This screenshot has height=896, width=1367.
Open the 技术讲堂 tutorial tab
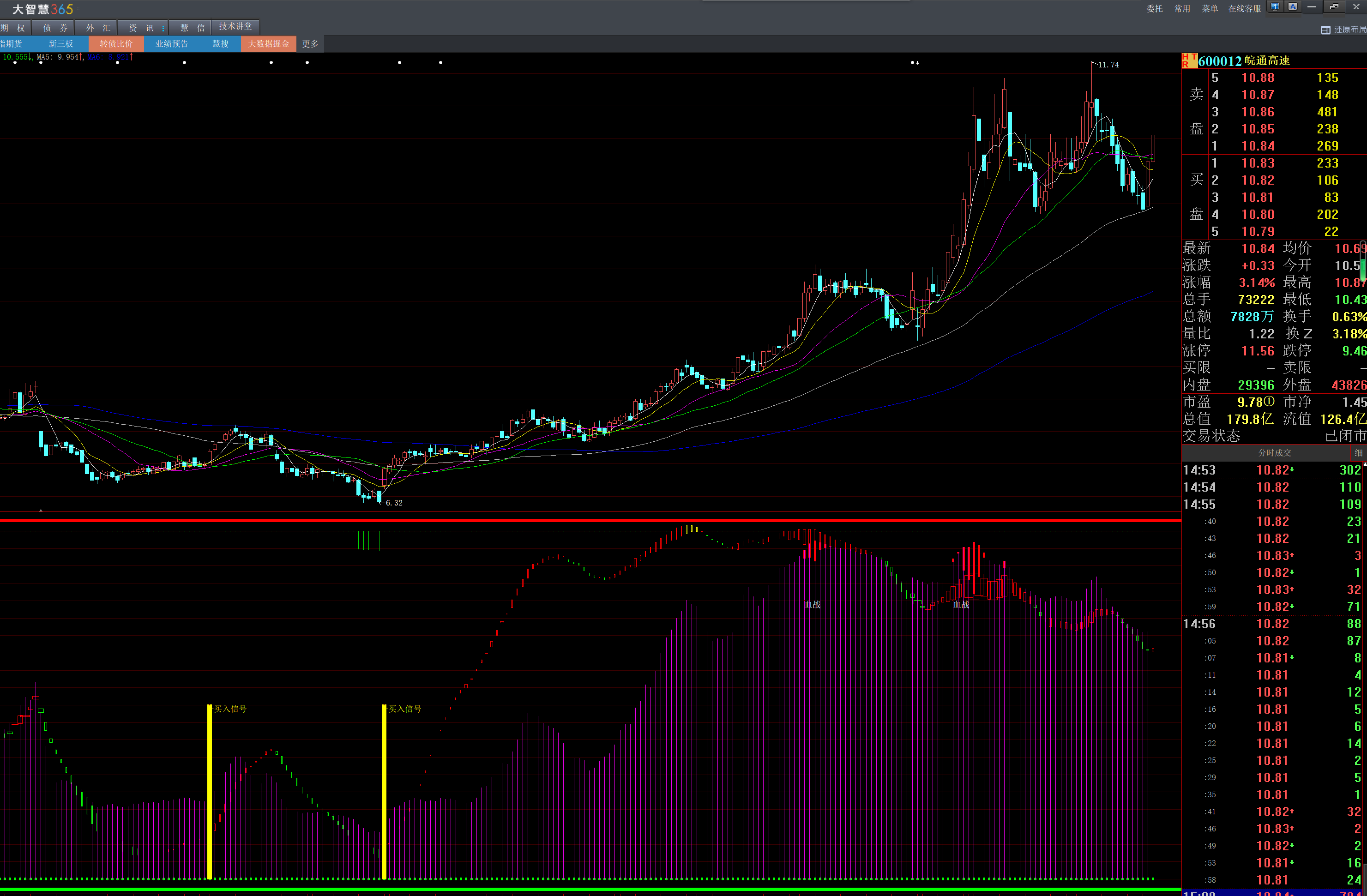coord(235,26)
